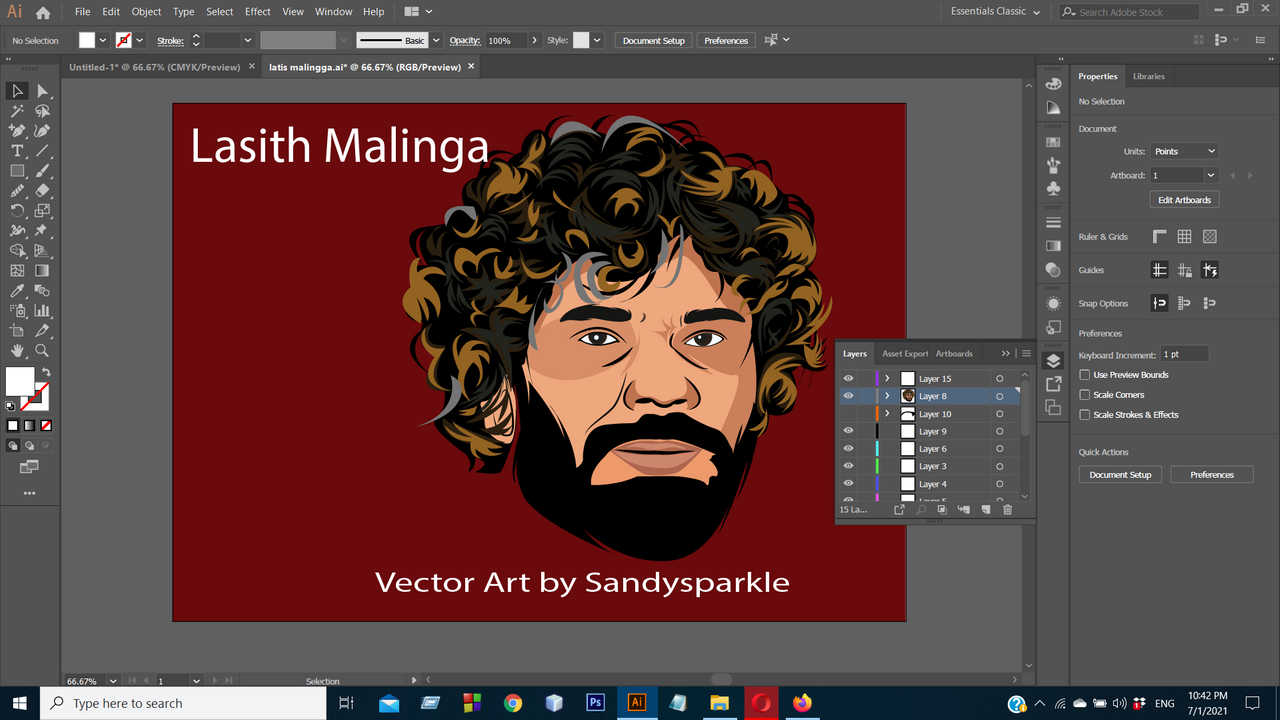The height and width of the screenshot is (720, 1280).
Task: Click the fill color swatch in control bar
Action: pyautogui.click(x=87, y=40)
